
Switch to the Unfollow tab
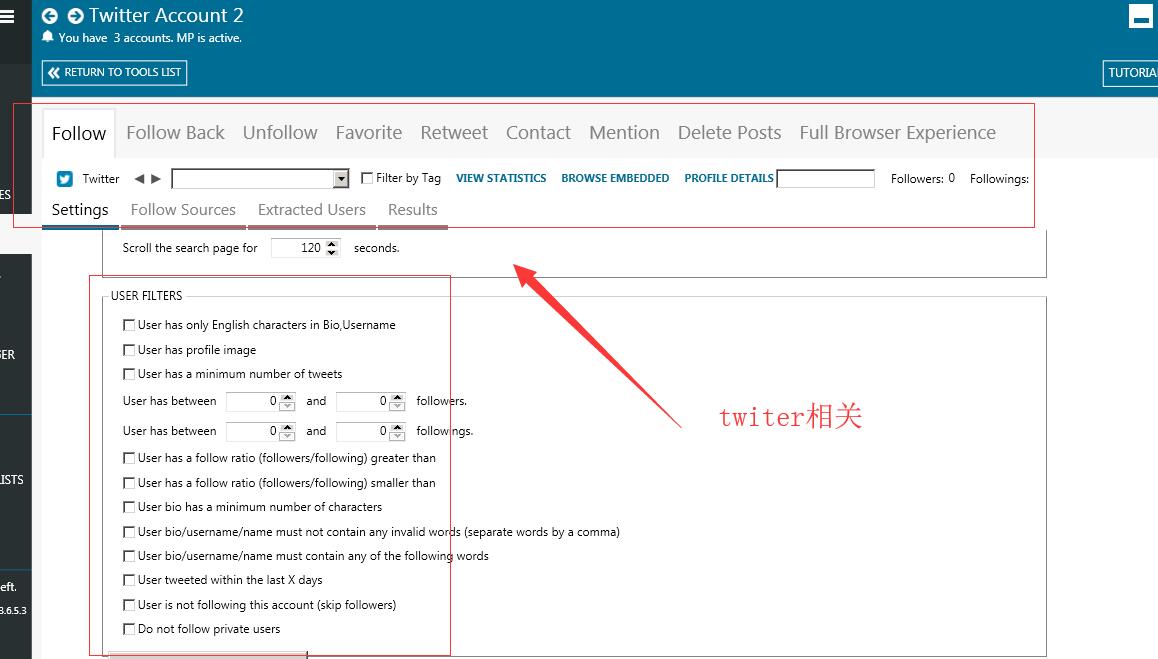pos(280,133)
